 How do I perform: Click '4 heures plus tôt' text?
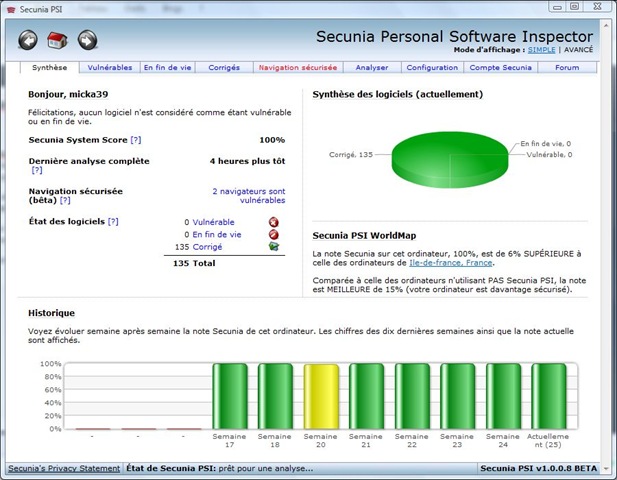point(248,161)
